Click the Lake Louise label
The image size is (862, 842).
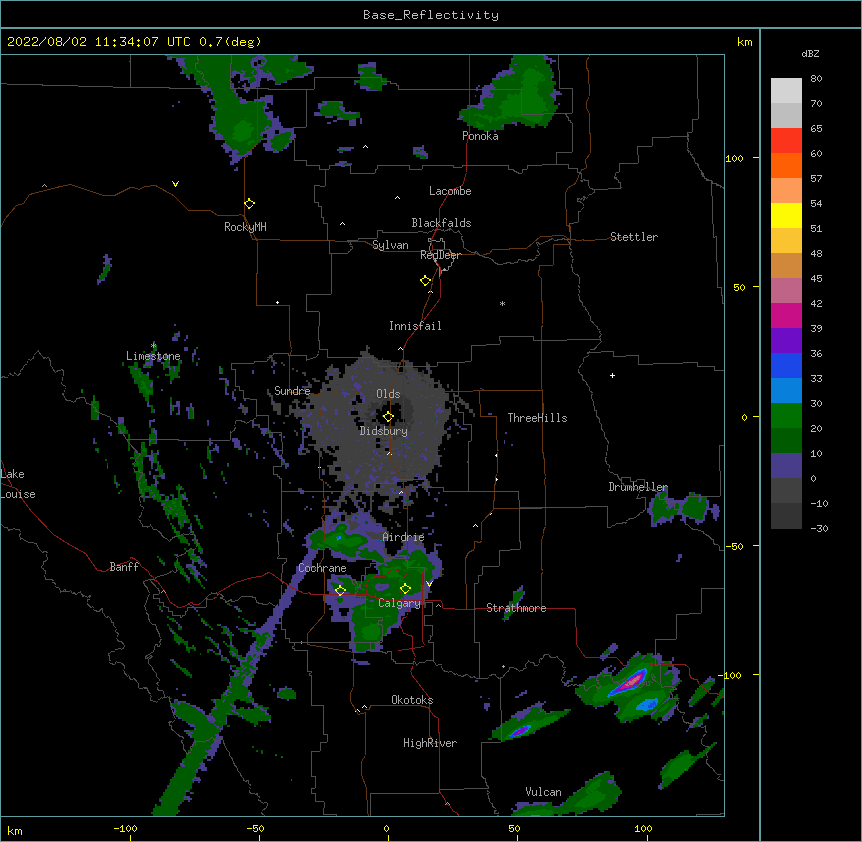click(18, 484)
